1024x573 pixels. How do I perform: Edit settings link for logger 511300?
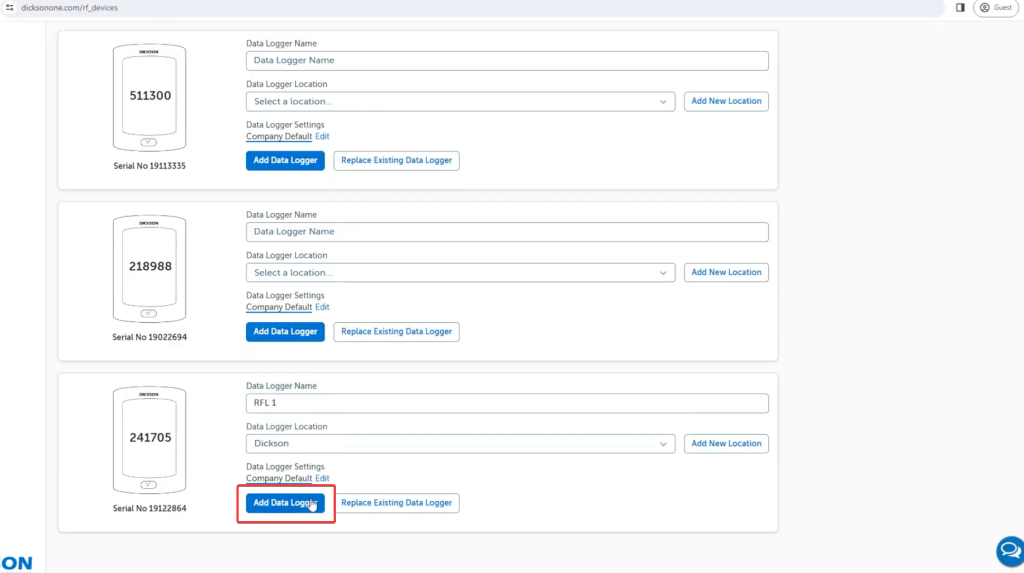[x=322, y=136]
